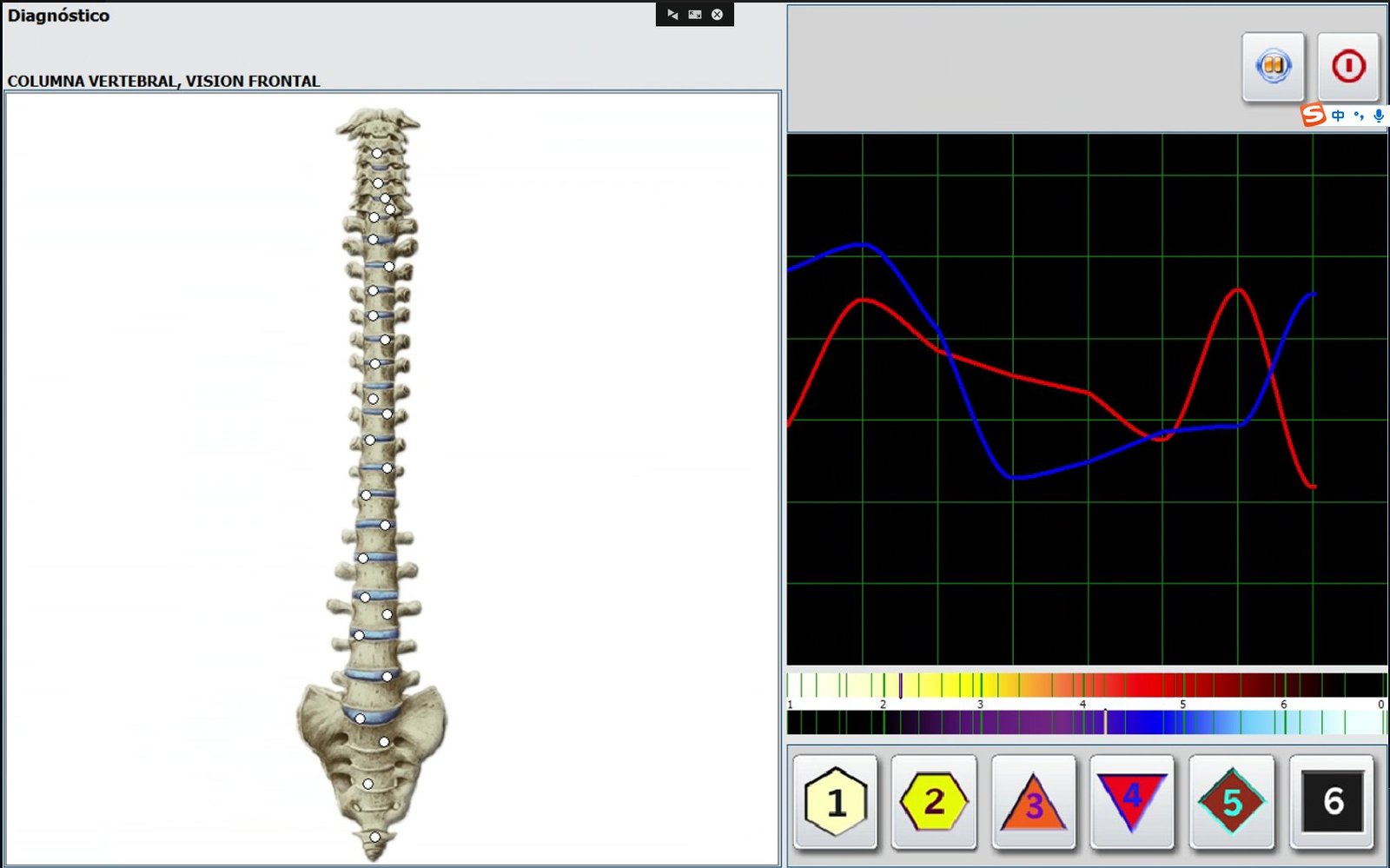
Task: Click the COLUMNA VERTEBRAL, VISION FRONTAL heading
Action: 163,81
